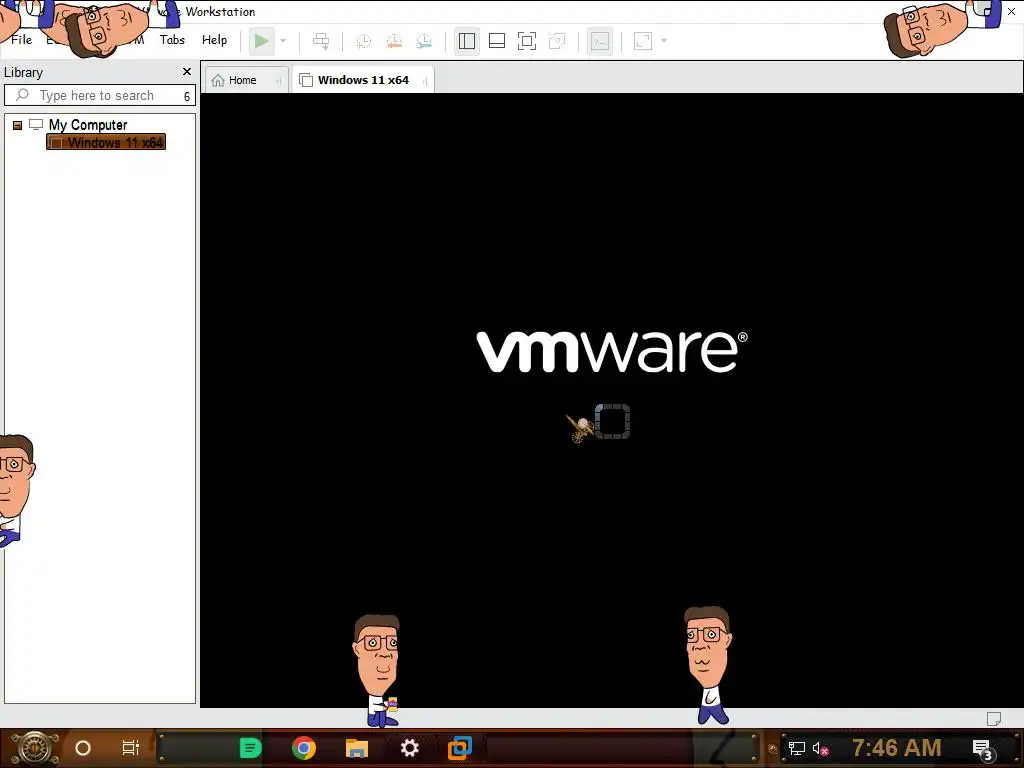This screenshot has height=768, width=1024.
Task: Open the Help menu
Action: click(214, 40)
